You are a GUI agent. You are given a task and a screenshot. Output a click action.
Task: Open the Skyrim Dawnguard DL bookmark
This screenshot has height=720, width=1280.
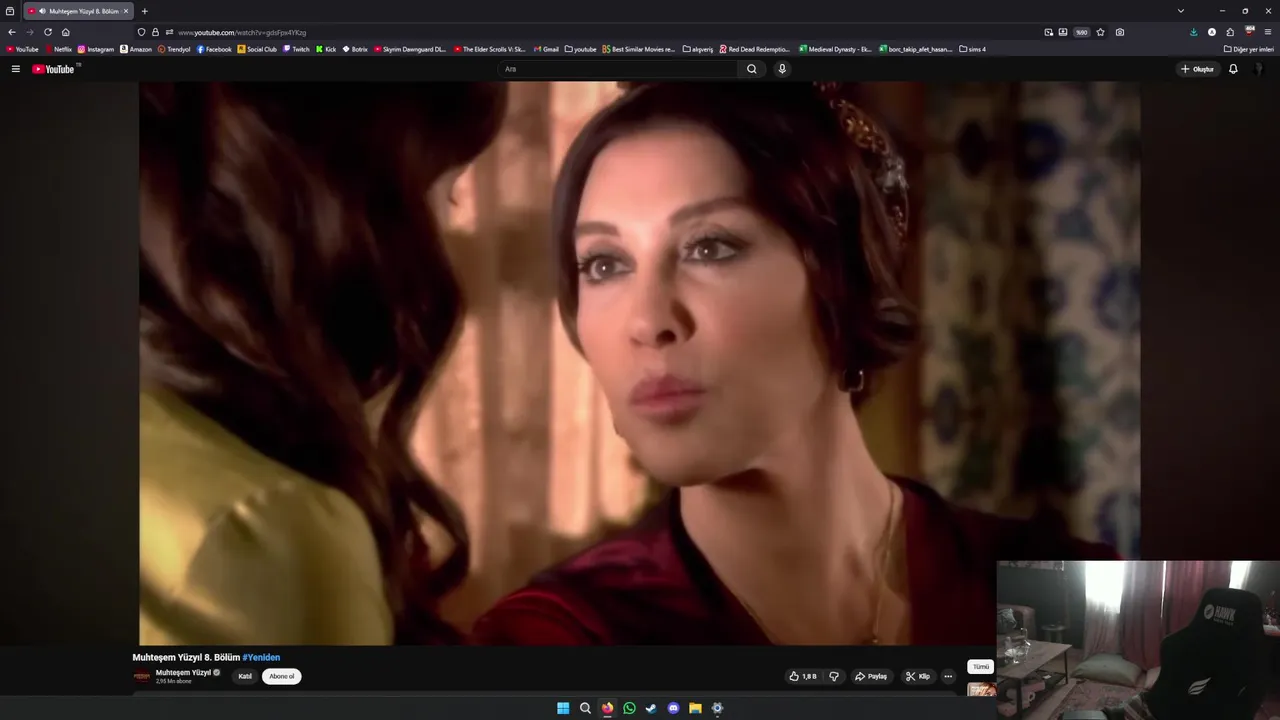coord(410,49)
